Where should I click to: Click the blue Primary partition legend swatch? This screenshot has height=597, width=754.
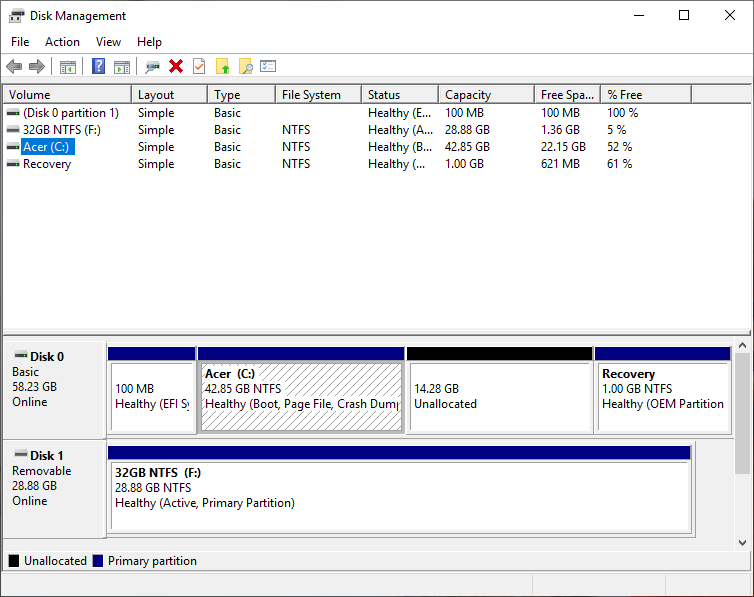[98, 561]
